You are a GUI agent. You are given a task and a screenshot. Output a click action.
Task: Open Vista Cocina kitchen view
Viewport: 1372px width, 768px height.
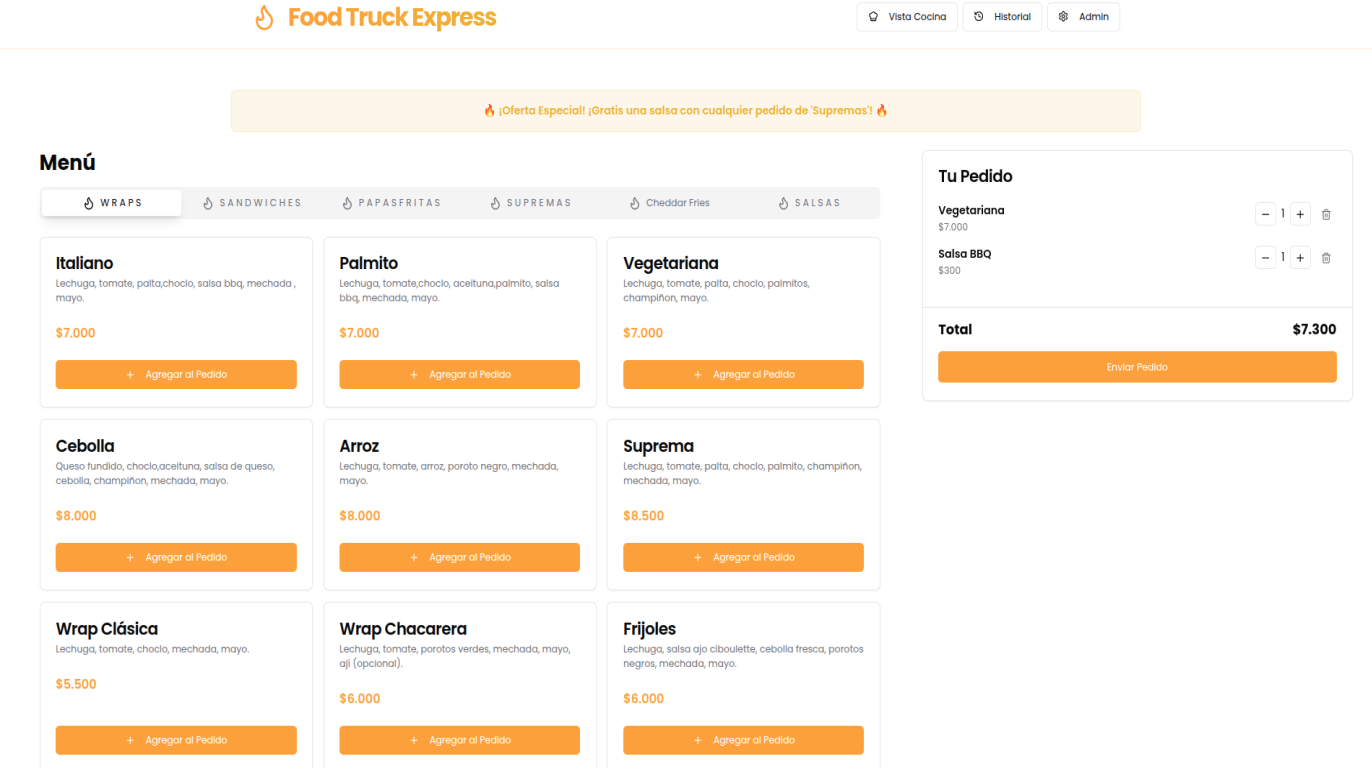pos(907,17)
